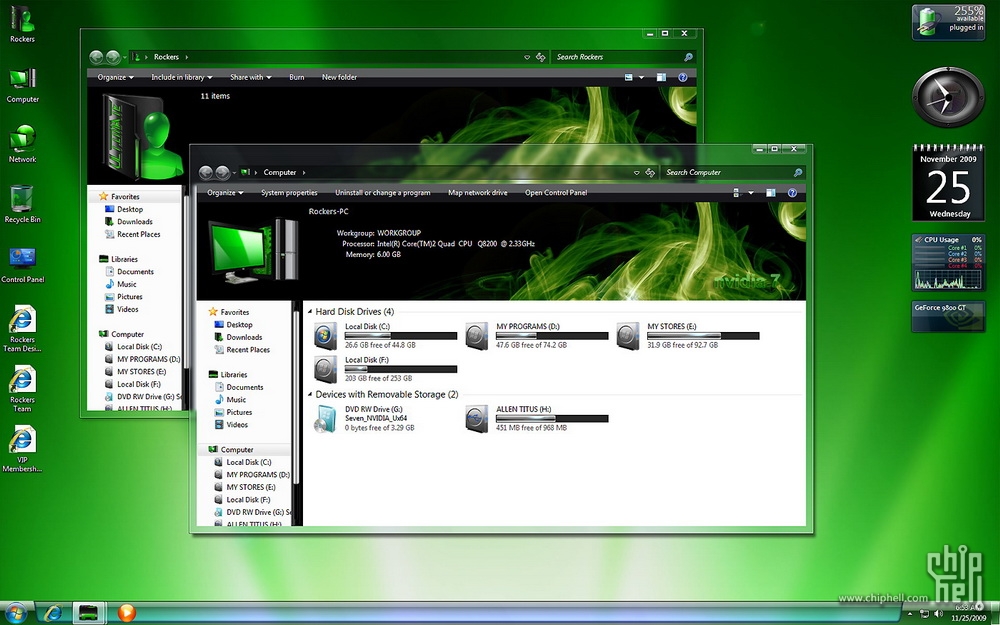Select the ALLEN TITUS (H:) removable drive tile

(537, 418)
